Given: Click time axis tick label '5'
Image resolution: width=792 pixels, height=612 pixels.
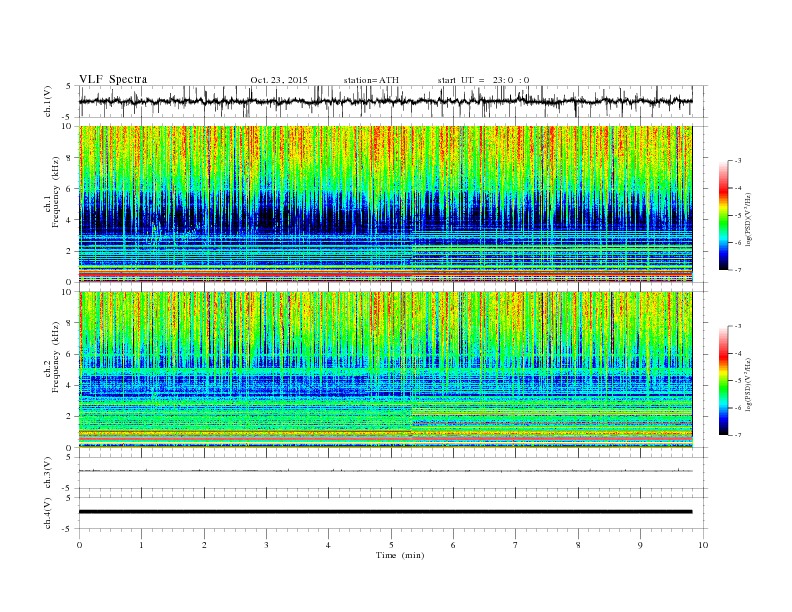Looking at the screenshot, I should click(x=391, y=545).
